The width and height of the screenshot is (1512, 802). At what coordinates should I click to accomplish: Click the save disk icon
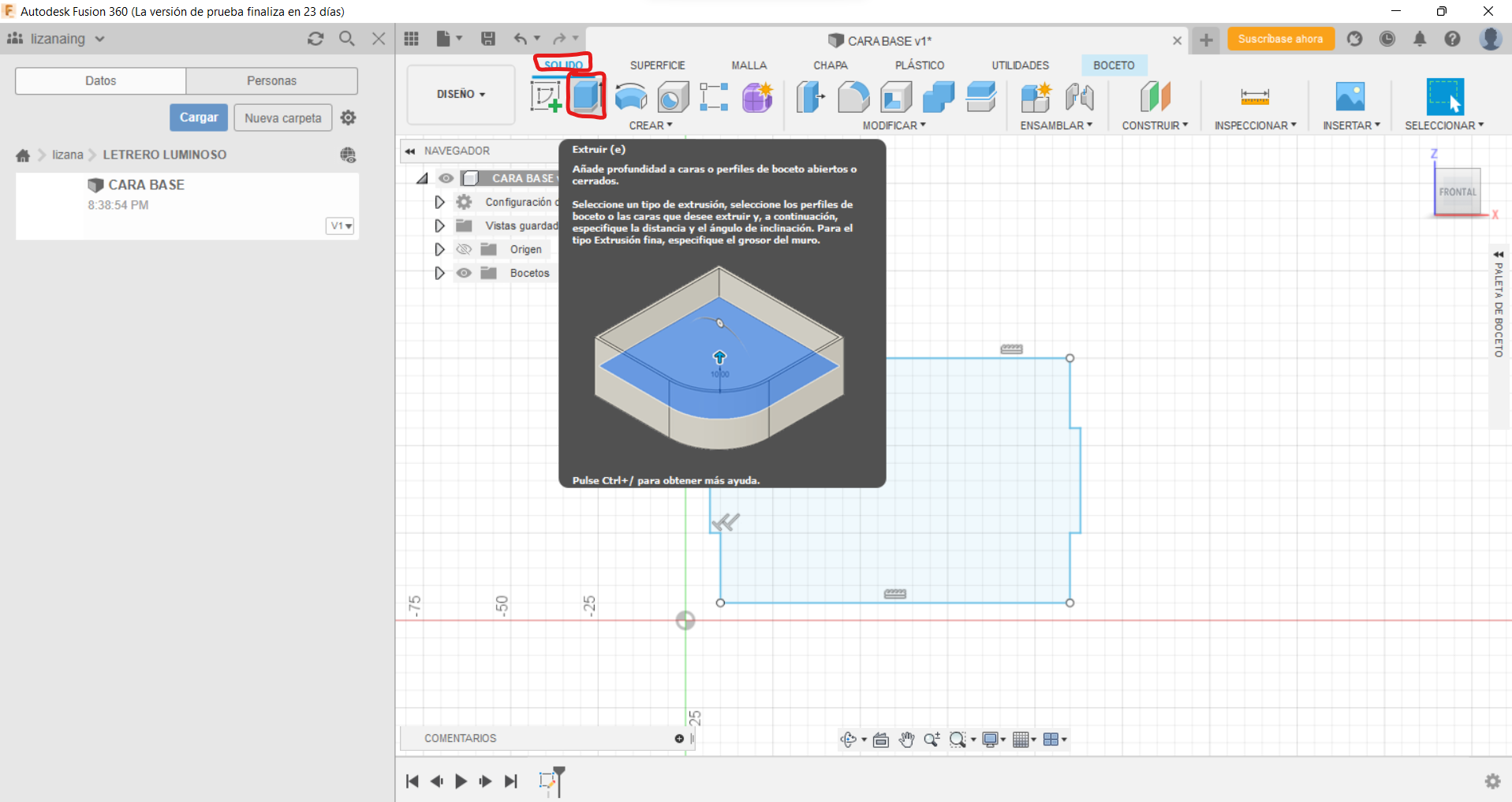(x=488, y=39)
